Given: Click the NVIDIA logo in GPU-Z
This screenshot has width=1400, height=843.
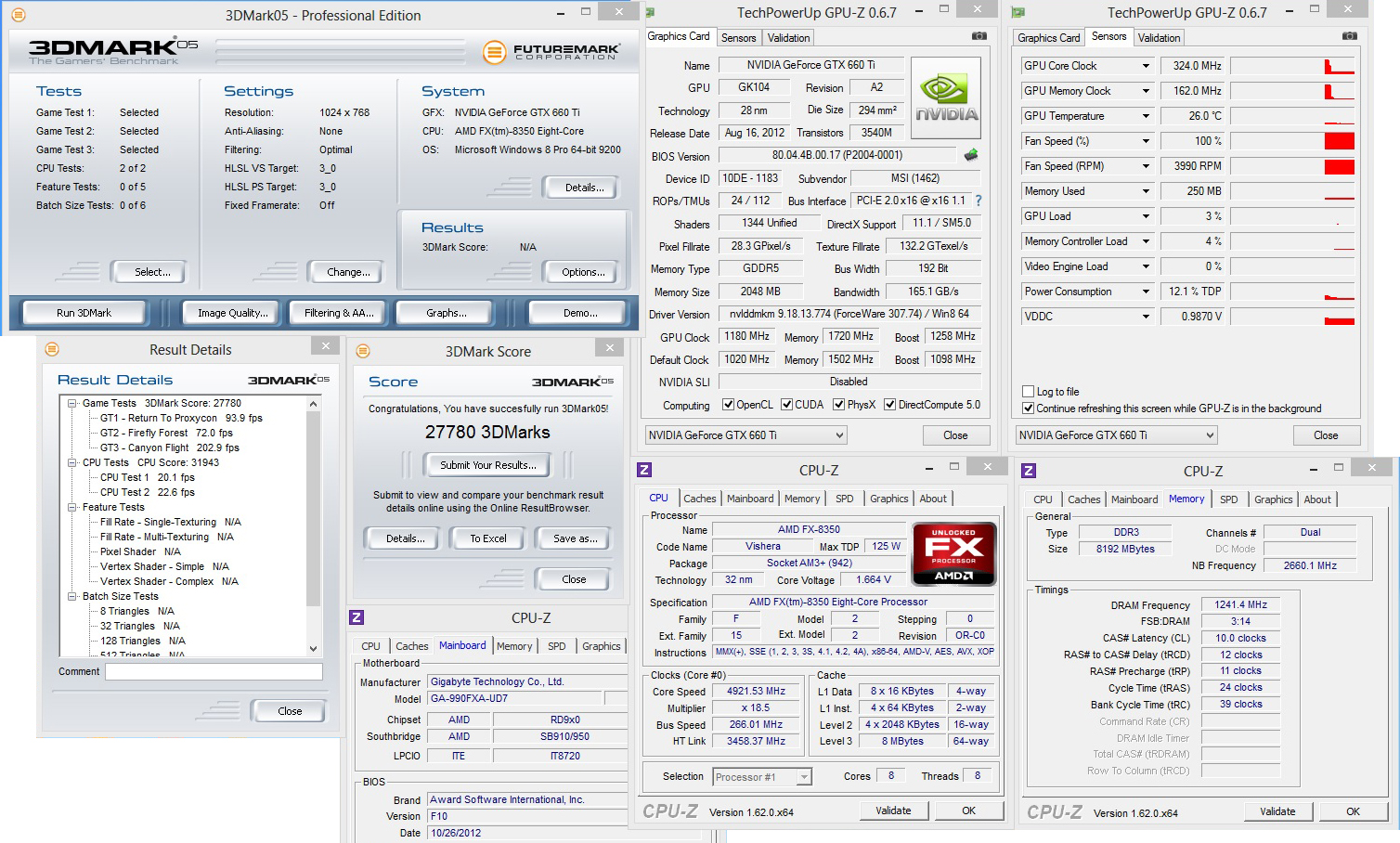Looking at the screenshot, I should [946, 98].
